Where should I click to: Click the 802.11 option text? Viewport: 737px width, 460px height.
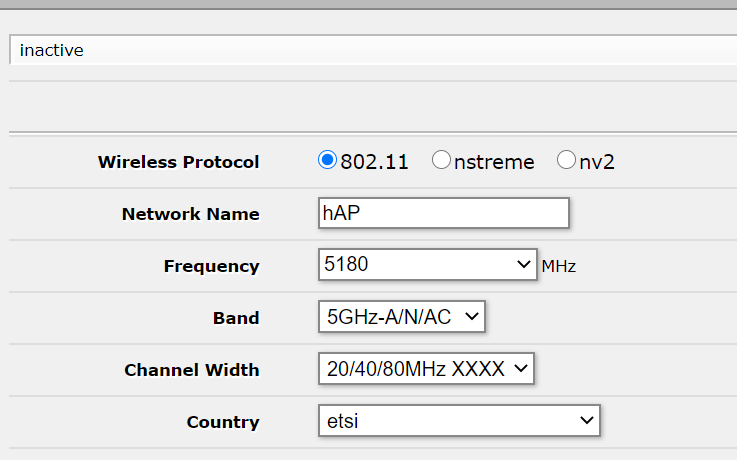tap(374, 161)
